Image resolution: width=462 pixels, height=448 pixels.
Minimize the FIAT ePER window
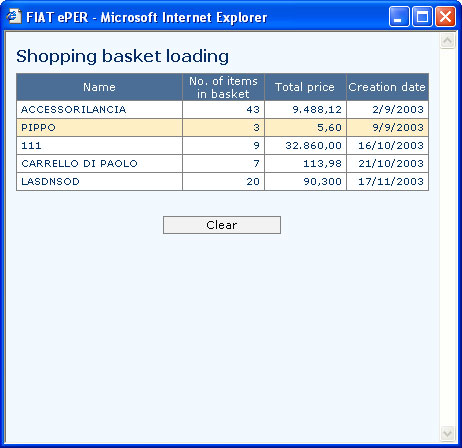(x=399, y=16)
